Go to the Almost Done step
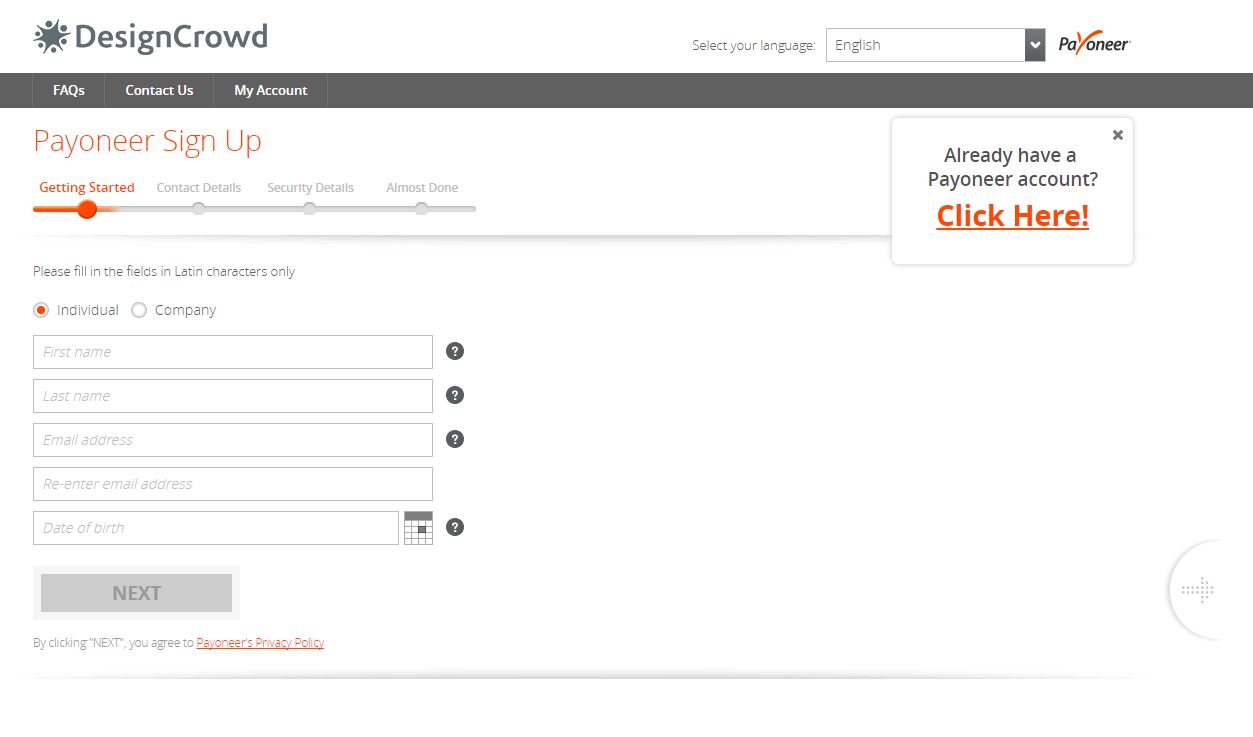This screenshot has height=737, width=1253. (x=422, y=187)
